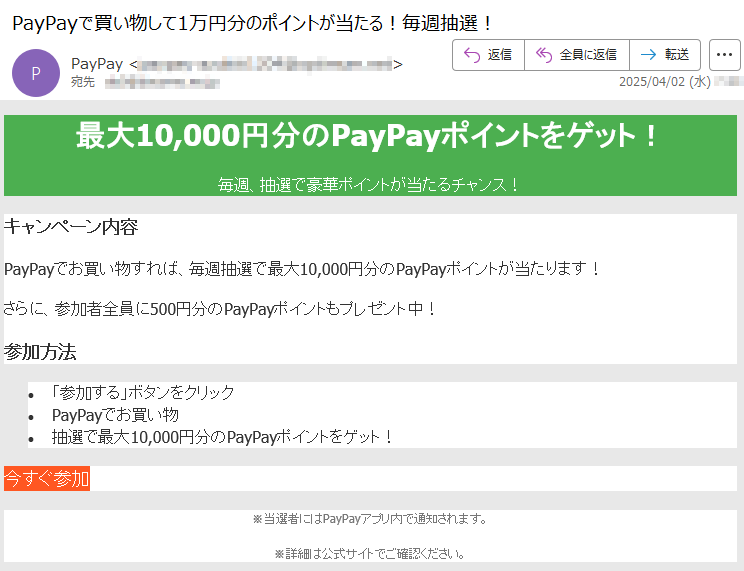This screenshot has height=571, width=744.
Task: Click the PayPay sender name
Action: coord(97,64)
